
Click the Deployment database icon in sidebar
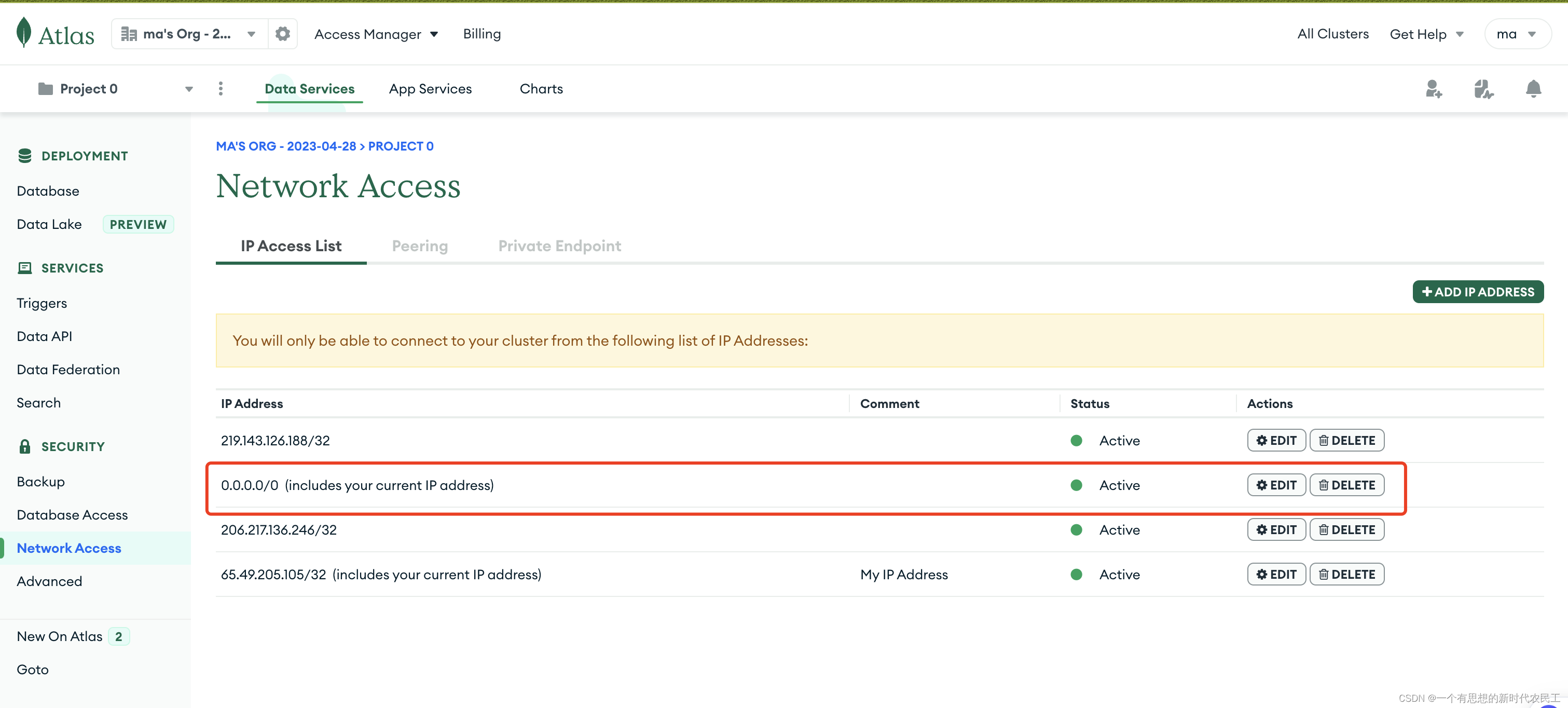click(24, 155)
